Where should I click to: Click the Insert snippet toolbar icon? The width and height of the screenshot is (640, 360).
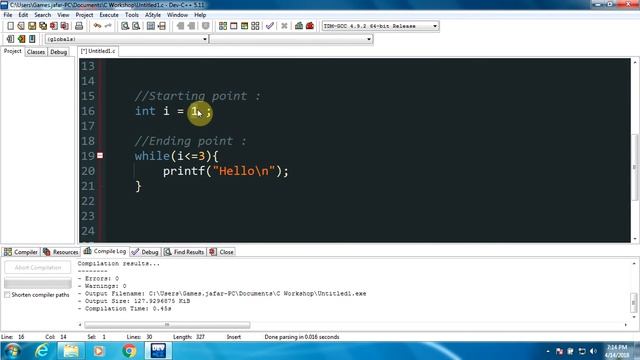point(10,39)
